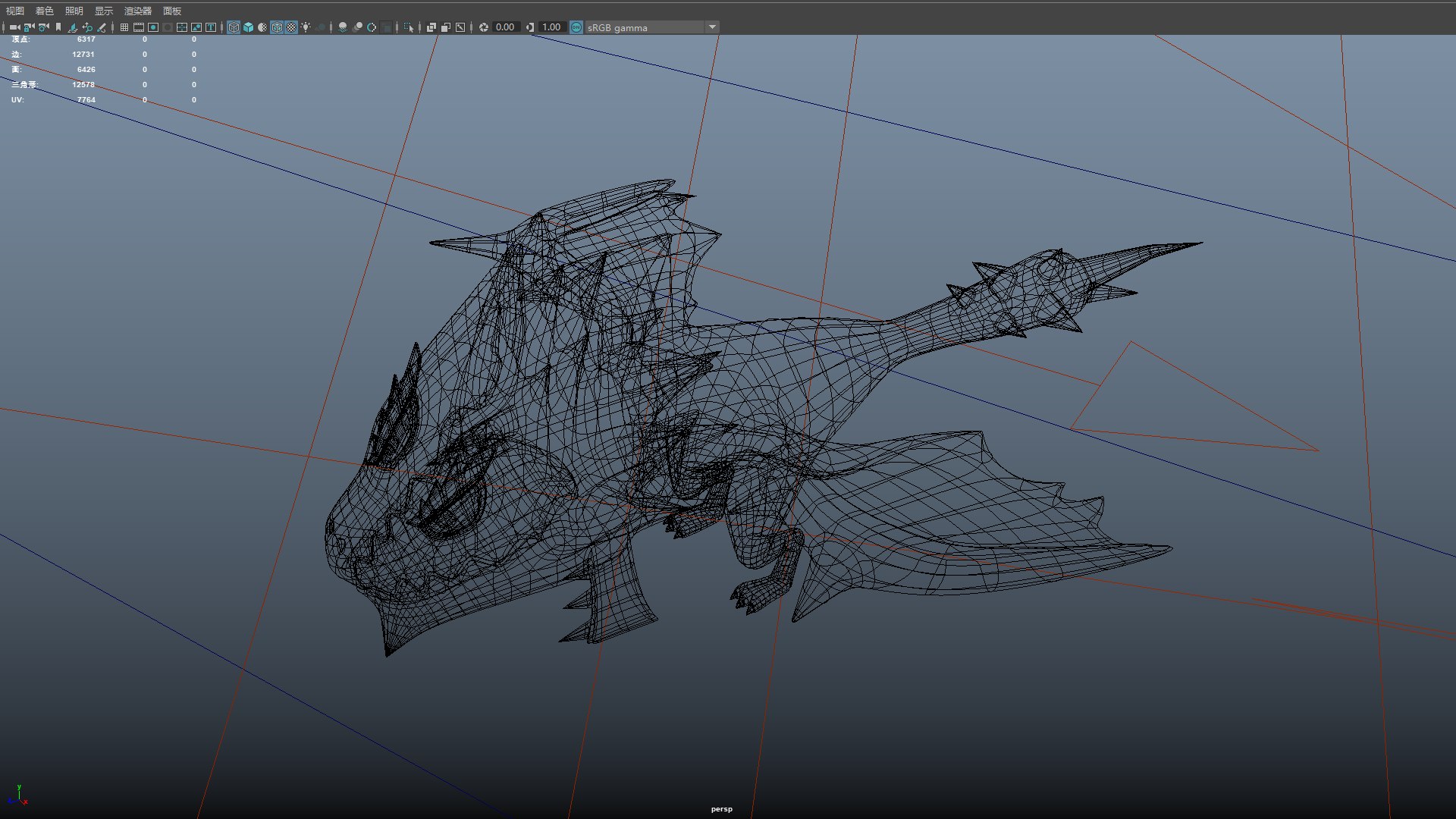Enable textured display mode
The height and width of the screenshot is (819, 1456).
(291, 27)
